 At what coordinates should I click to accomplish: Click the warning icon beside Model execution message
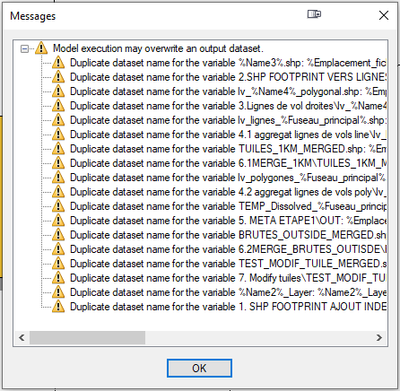pos(41,48)
